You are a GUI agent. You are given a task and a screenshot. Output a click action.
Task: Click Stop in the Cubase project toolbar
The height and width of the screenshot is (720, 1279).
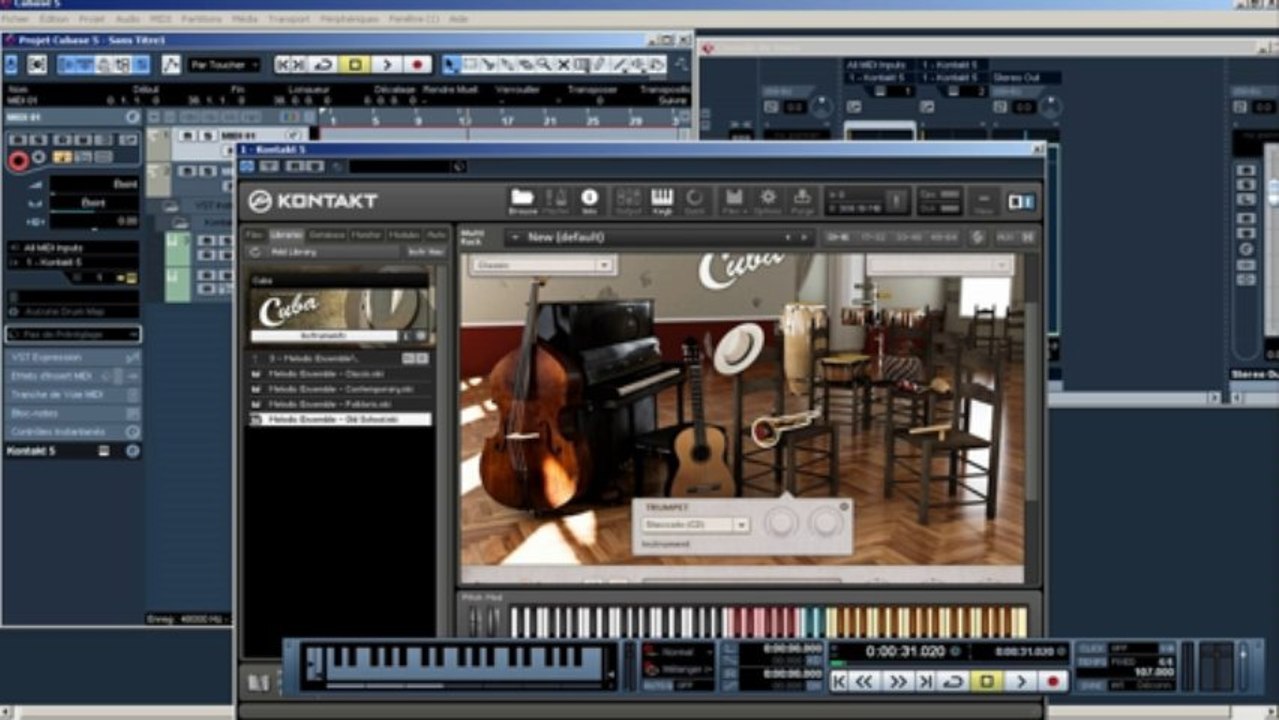point(354,64)
